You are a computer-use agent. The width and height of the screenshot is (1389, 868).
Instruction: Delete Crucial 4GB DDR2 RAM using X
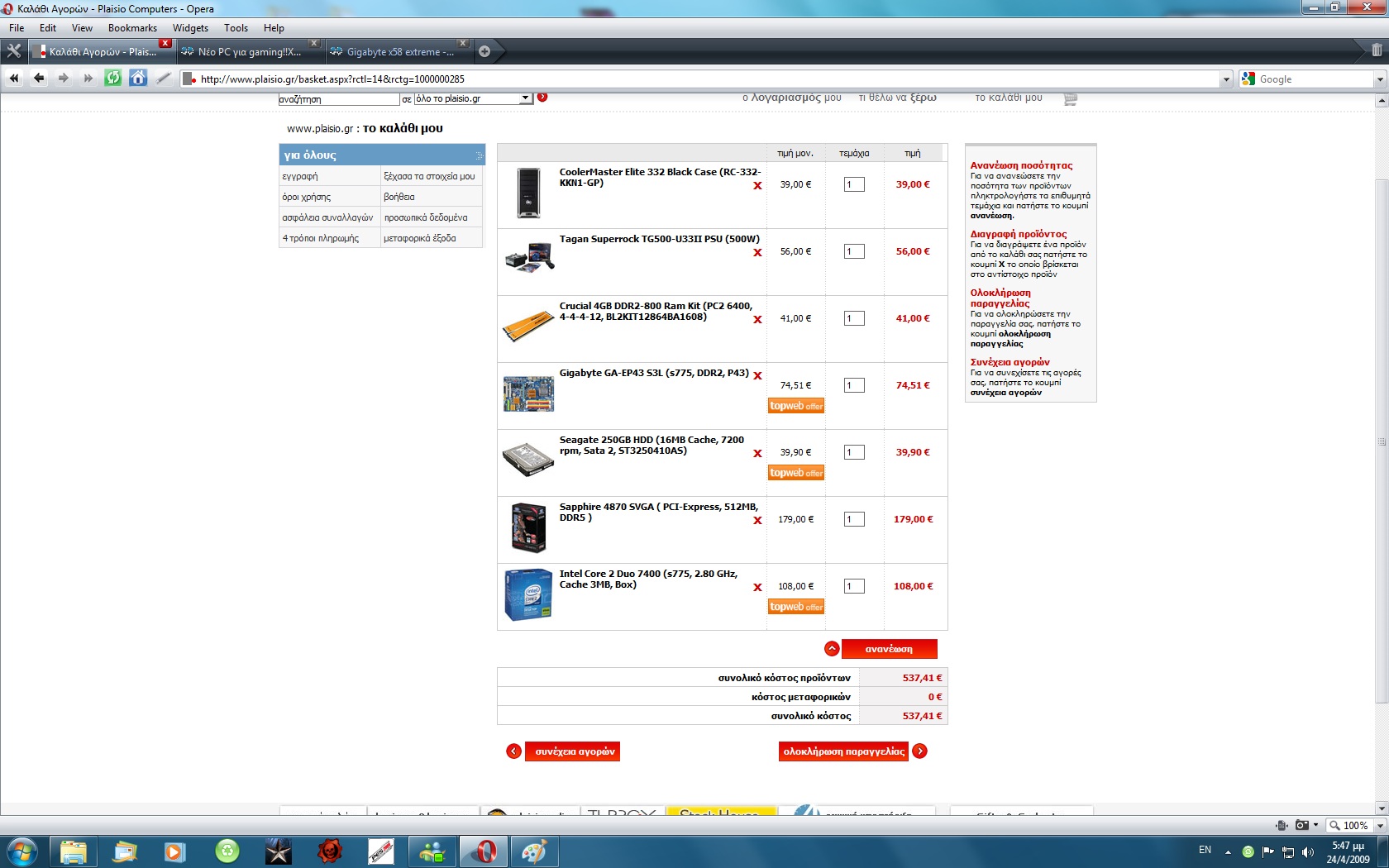pos(757,320)
